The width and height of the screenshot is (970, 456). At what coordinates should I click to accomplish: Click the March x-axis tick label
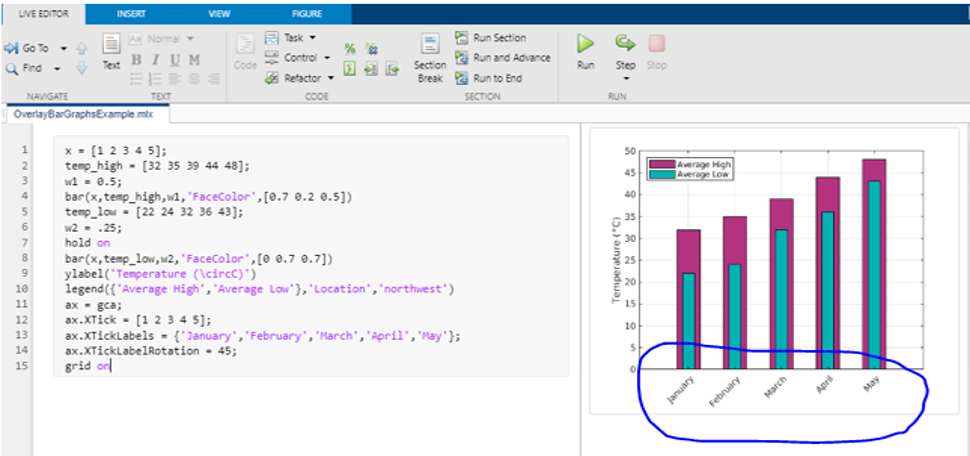click(x=775, y=387)
